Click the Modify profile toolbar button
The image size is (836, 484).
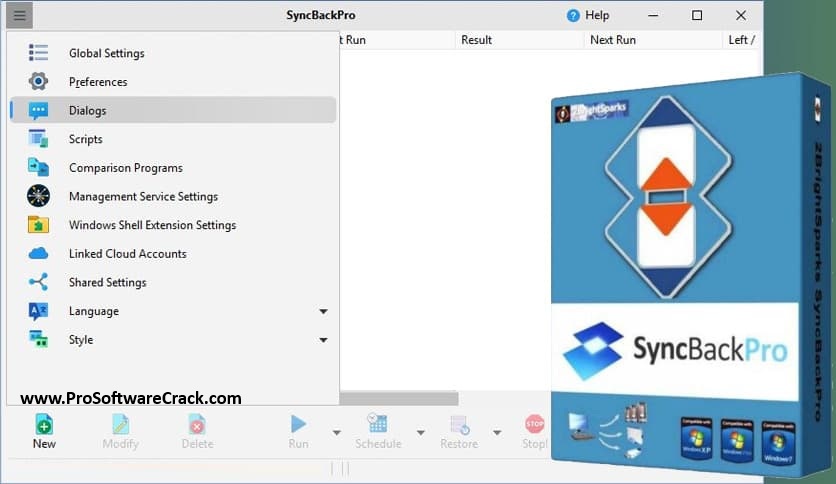[120, 432]
